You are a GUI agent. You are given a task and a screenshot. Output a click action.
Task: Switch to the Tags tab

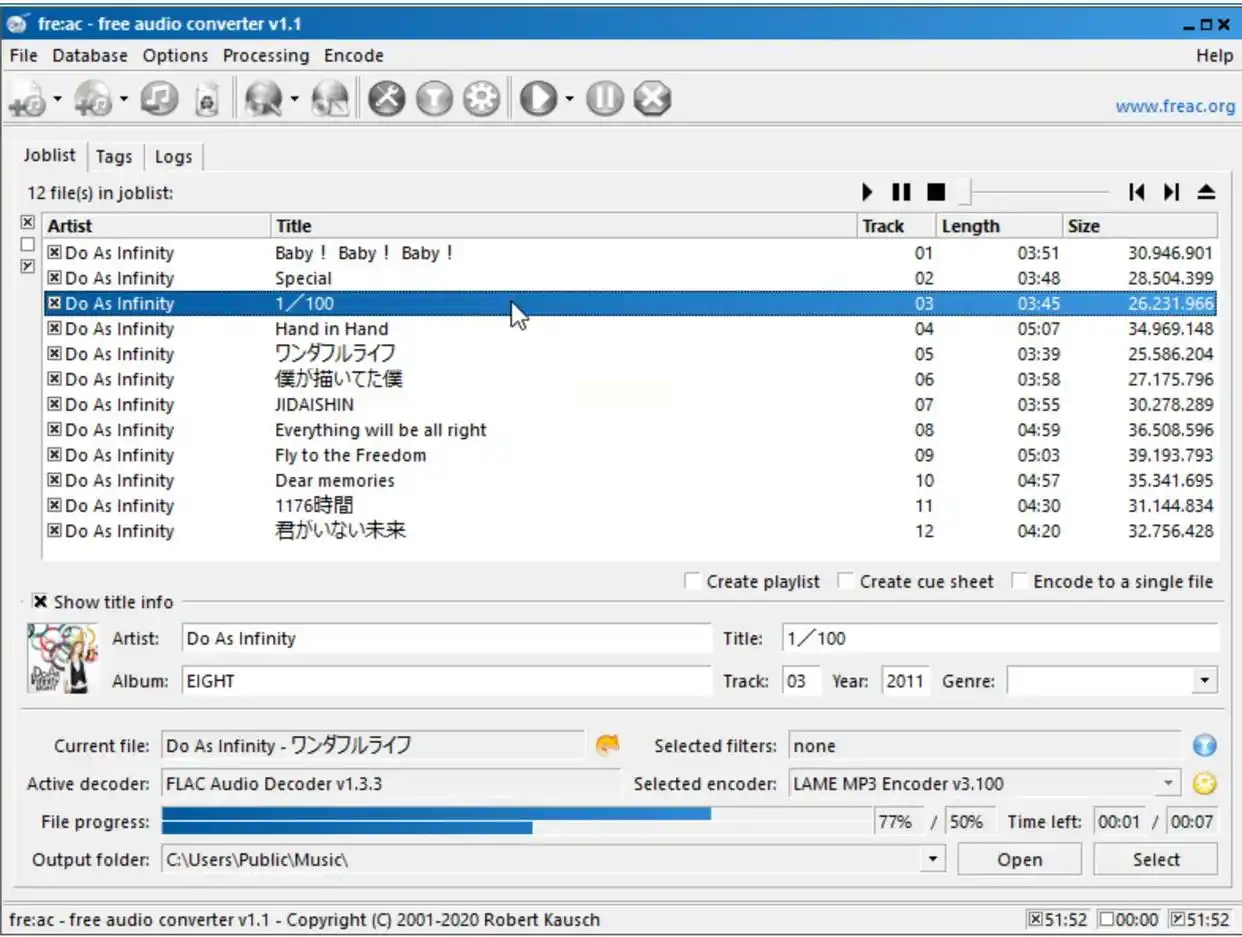(x=114, y=156)
